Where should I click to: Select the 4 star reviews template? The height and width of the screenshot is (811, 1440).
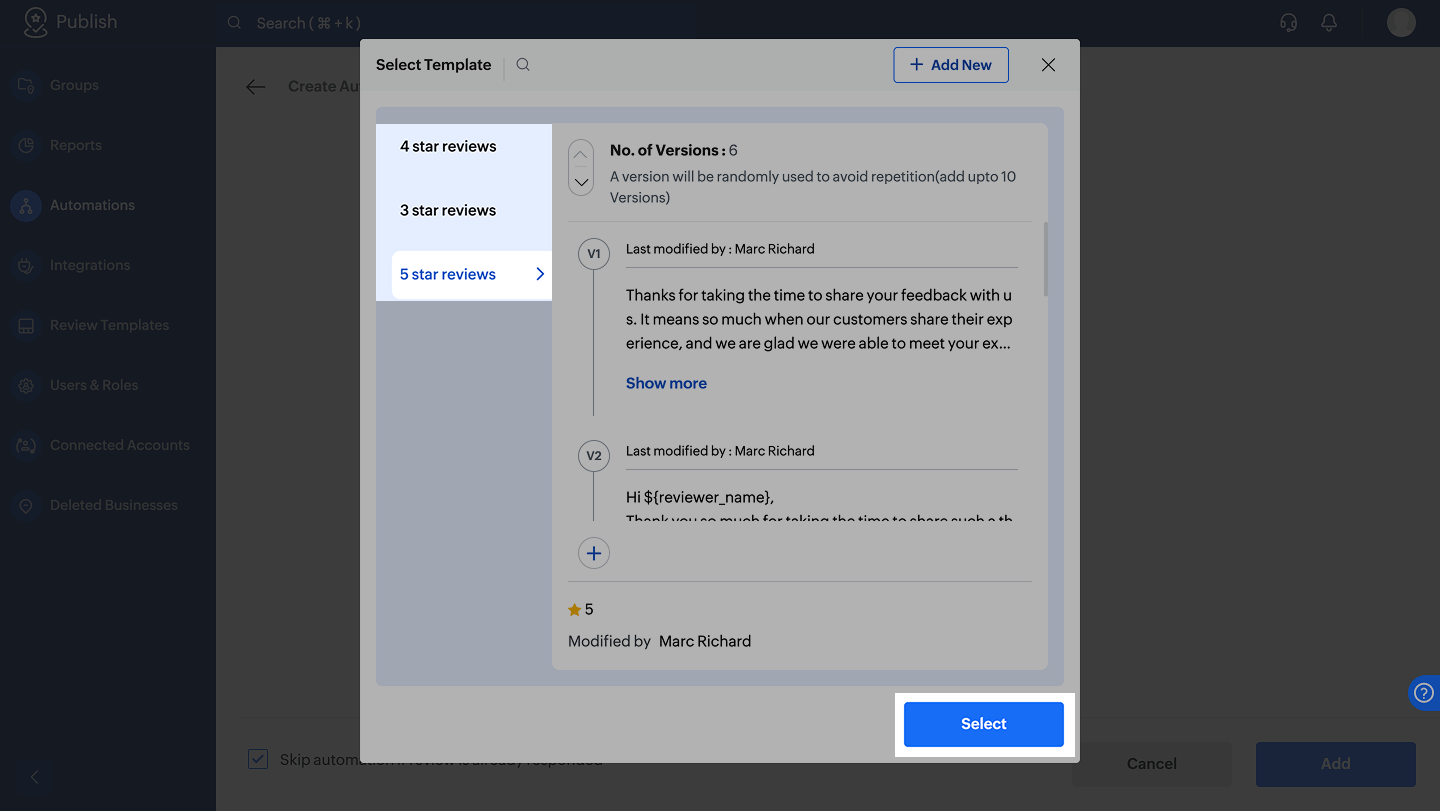tap(448, 146)
